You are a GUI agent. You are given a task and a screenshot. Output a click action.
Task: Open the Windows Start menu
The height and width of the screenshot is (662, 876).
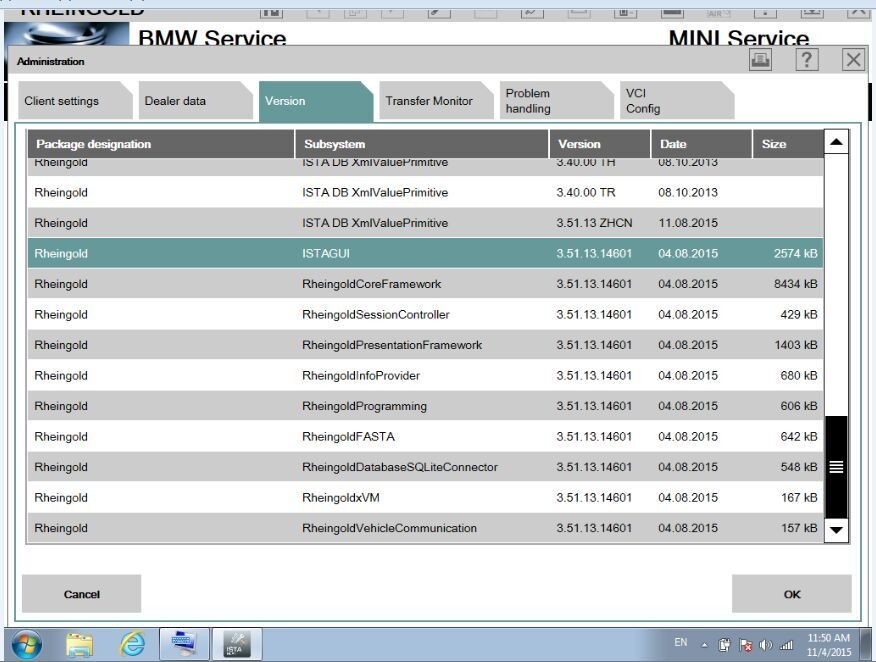point(26,643)
